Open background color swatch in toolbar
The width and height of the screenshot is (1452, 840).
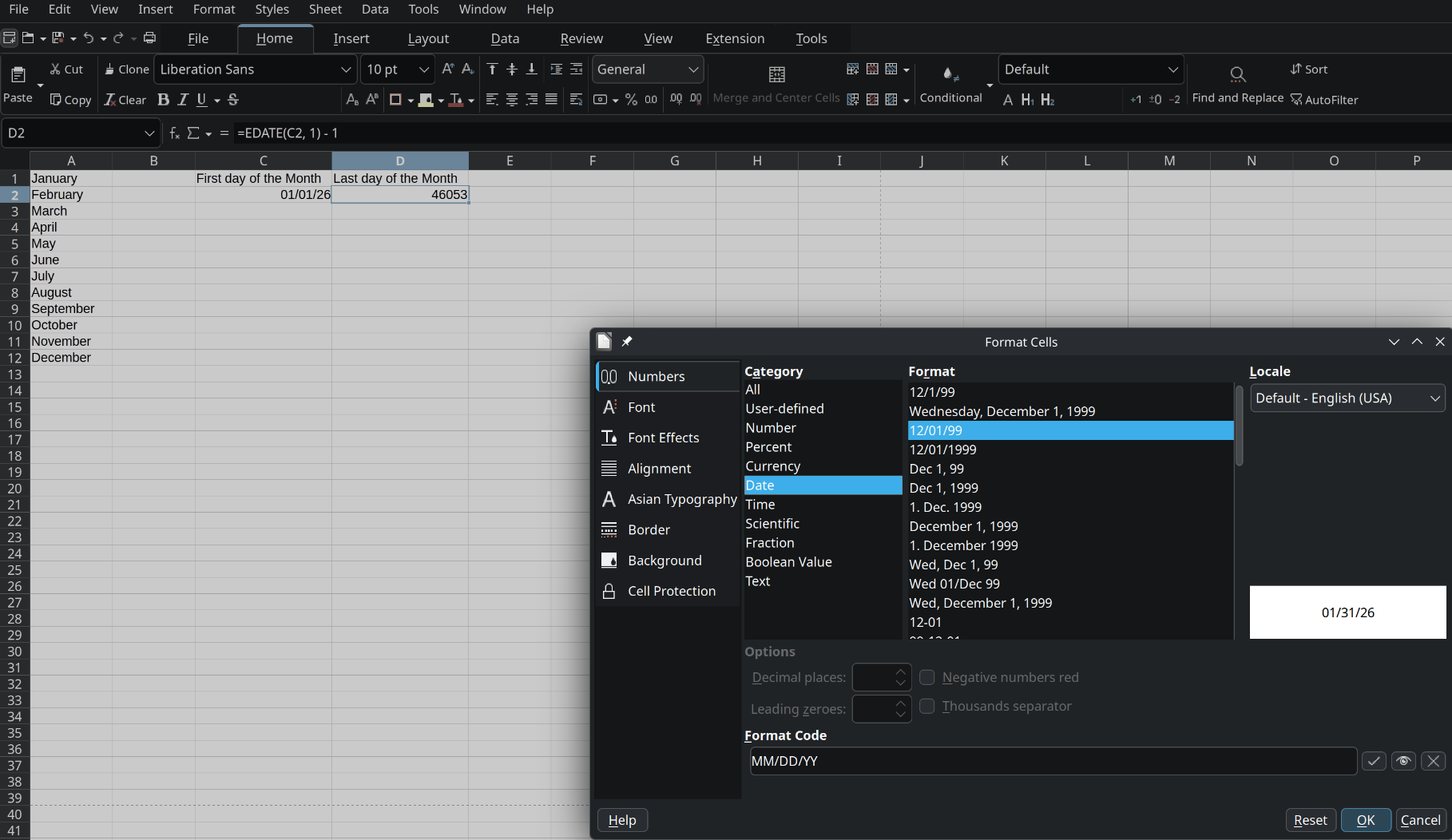coord(426,100)
